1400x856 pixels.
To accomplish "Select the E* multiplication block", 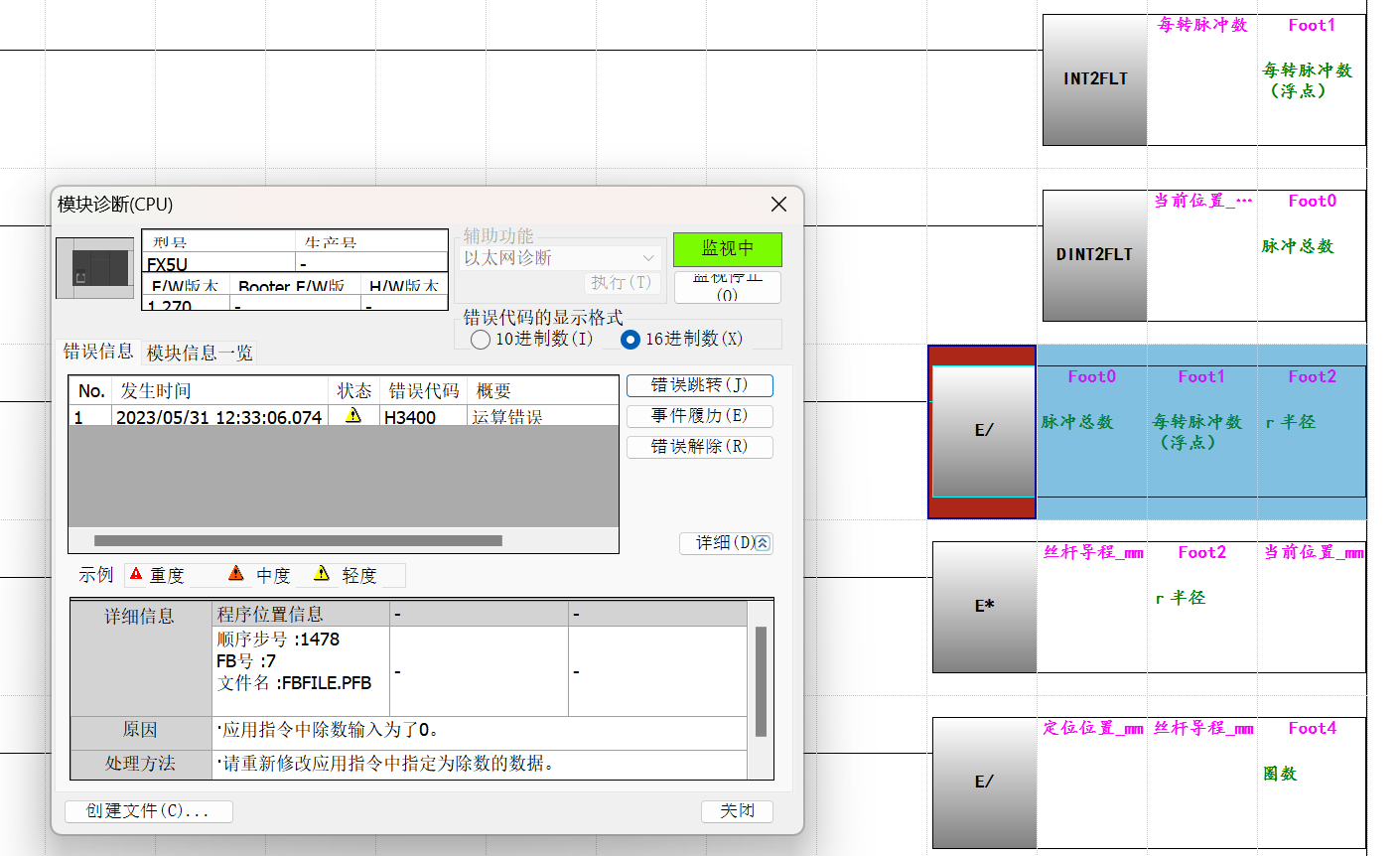I will (x=983, y=607).
